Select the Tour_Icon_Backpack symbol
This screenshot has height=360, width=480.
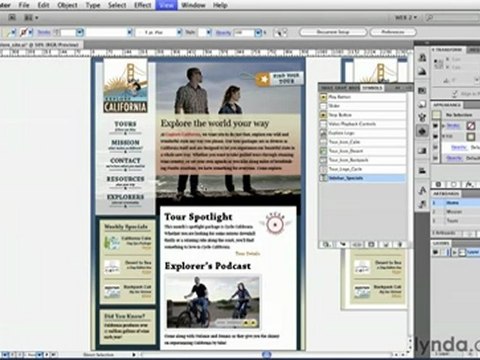pos(363,160)
